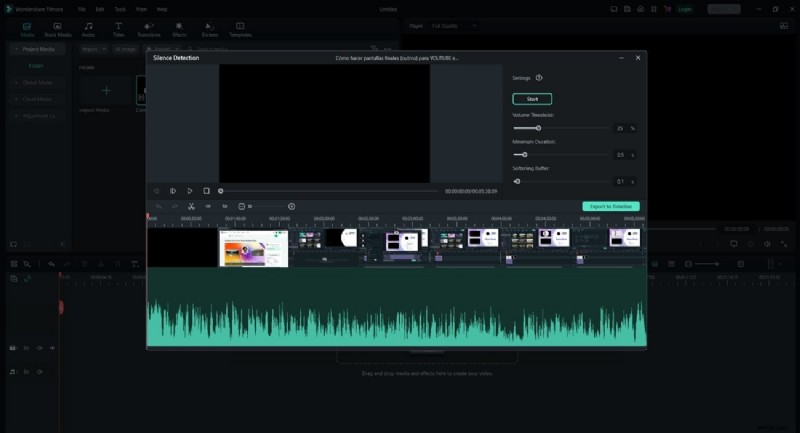Open the Settings help icon

(x=539, y=78)
